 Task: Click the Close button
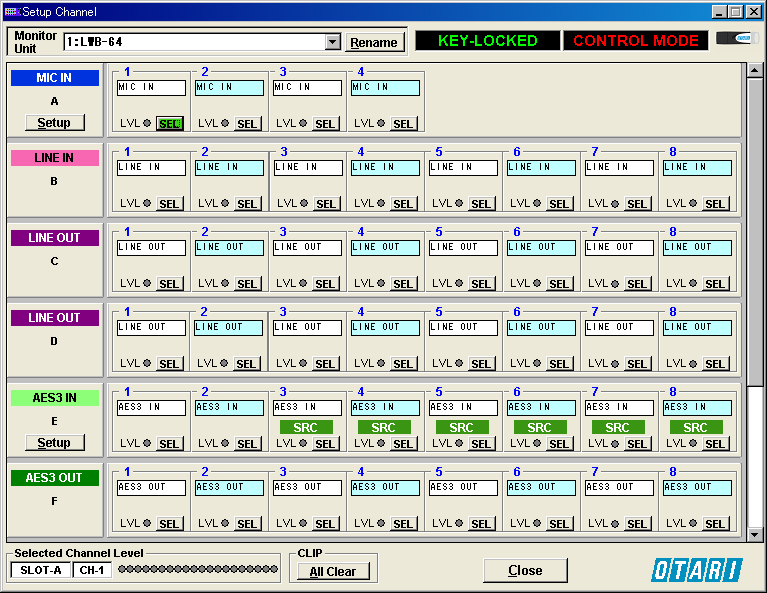coord(525,570)
